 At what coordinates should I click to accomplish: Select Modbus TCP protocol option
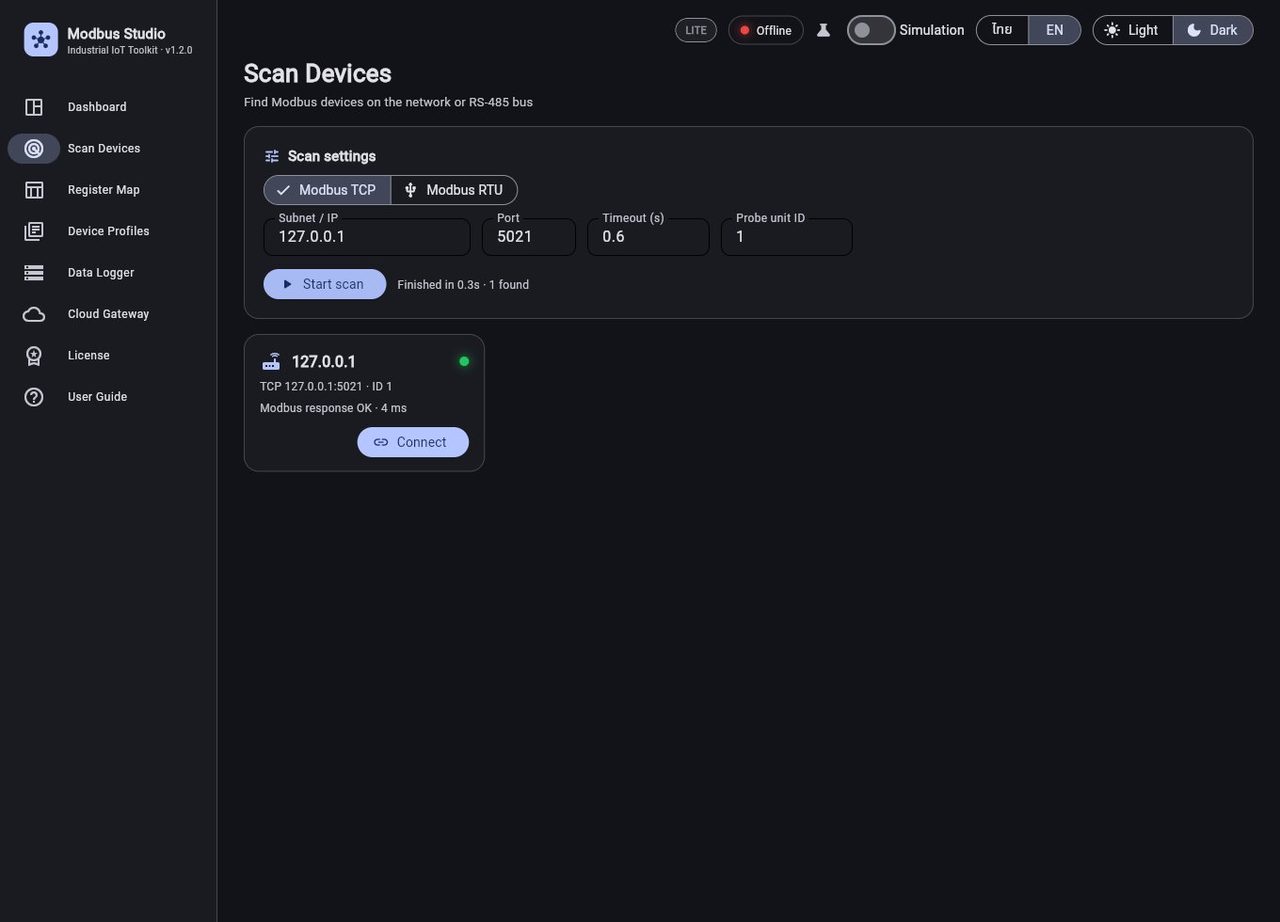pos(327,190)
